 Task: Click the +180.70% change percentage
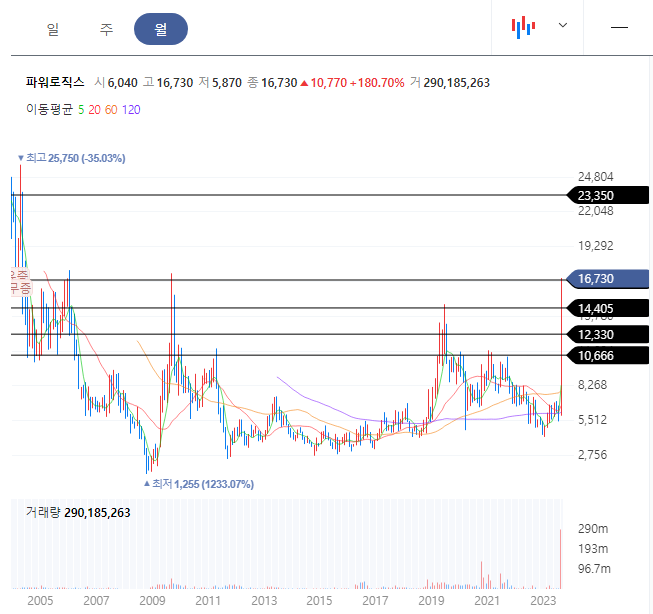pos(377,82)
